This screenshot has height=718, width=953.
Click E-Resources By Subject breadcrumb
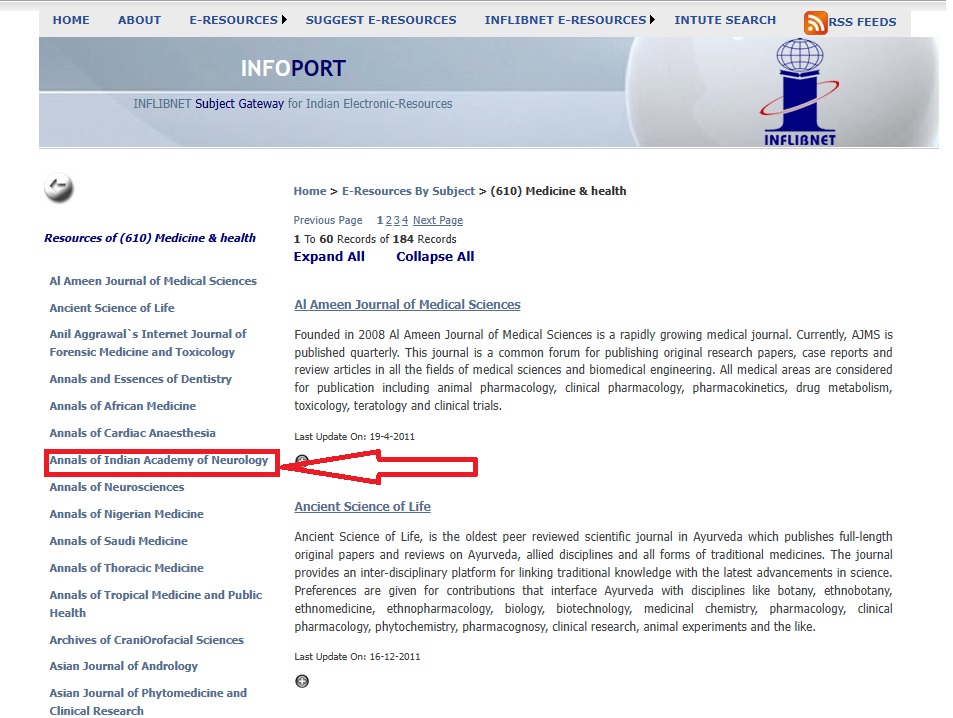[x=408, y=191]
